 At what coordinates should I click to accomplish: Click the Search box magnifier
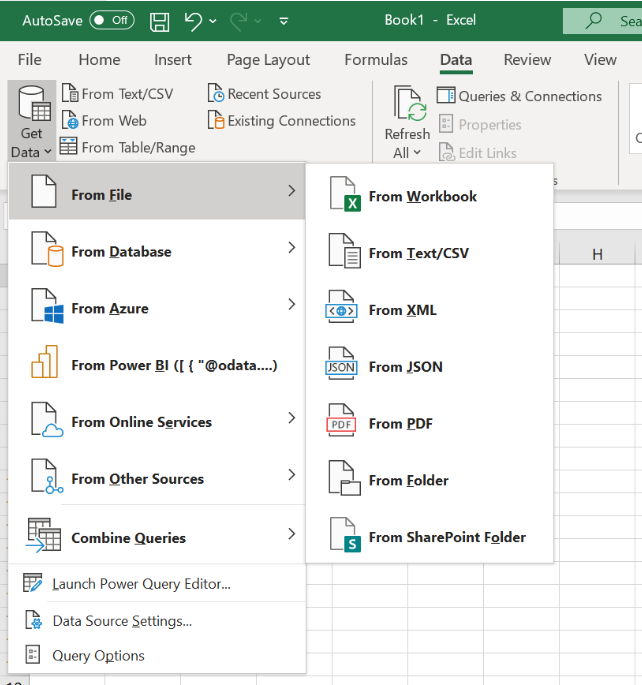click(x=594, y=20)
